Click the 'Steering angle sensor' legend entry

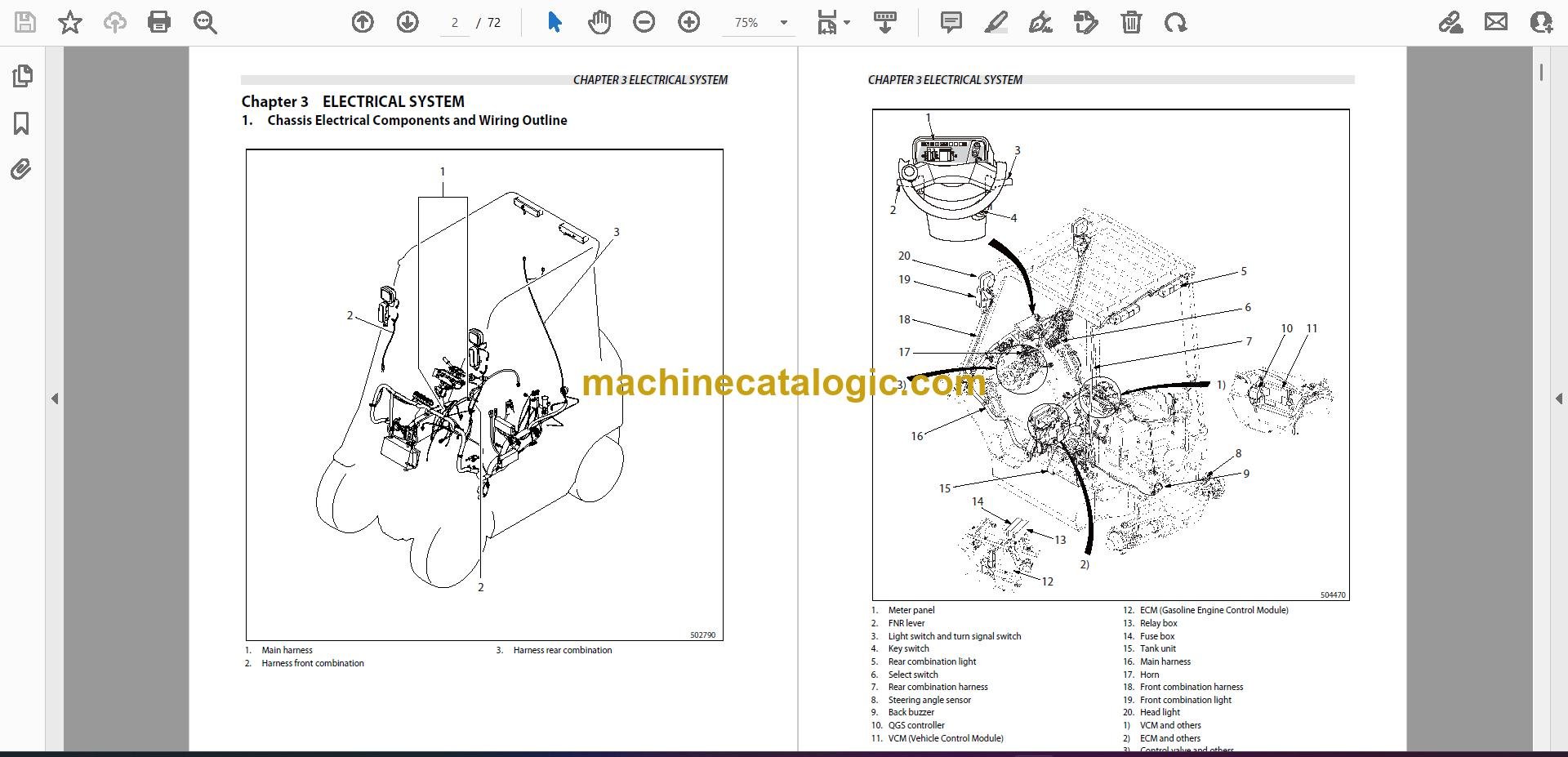929,700
